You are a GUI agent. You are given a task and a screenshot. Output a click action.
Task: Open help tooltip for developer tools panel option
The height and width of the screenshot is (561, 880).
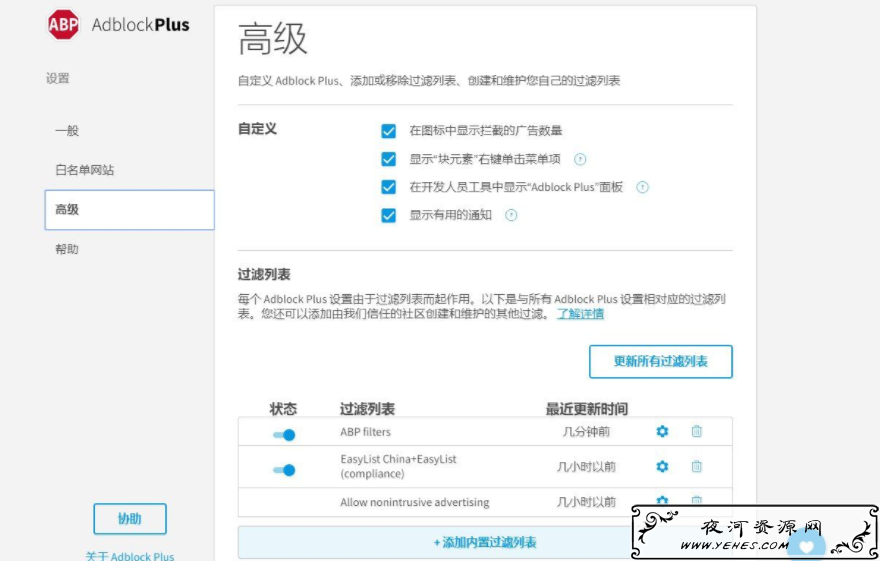[x=642, y=187]
